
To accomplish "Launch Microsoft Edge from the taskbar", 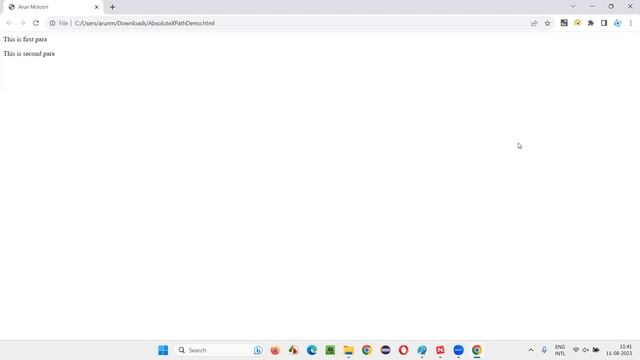I will (x=312, y=350).
